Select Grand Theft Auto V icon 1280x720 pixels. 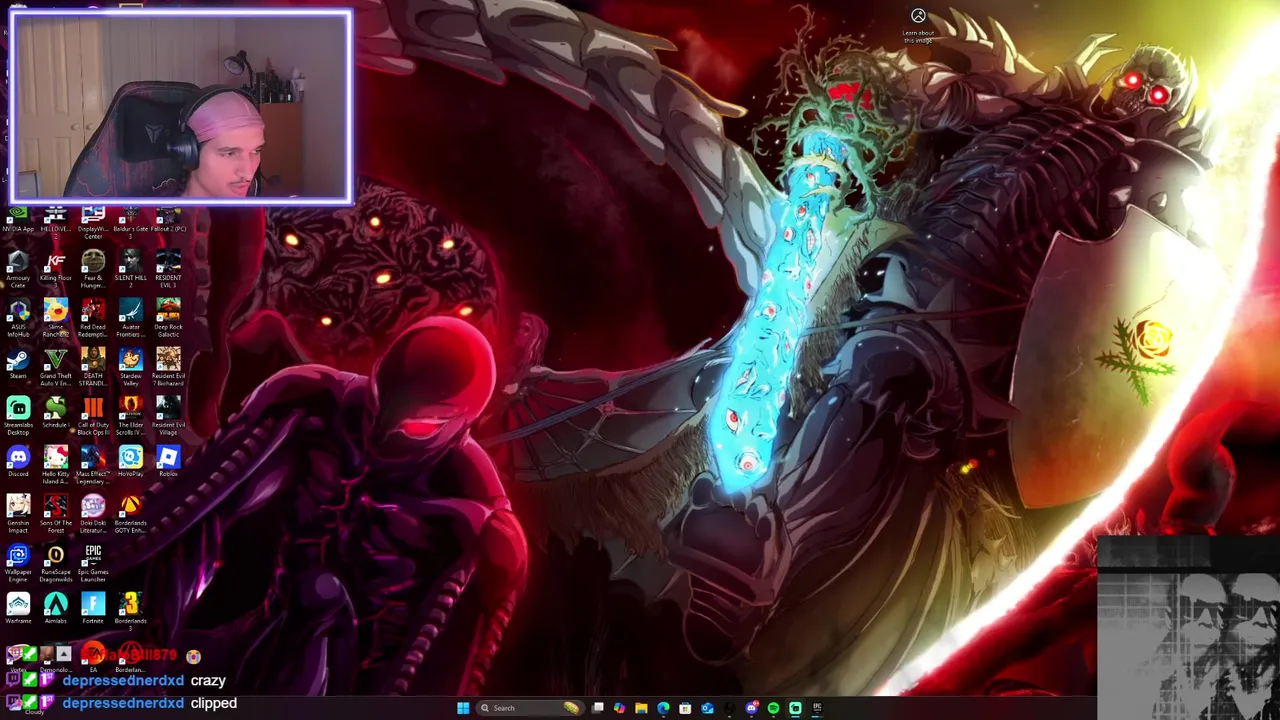(x=56, y=366)
